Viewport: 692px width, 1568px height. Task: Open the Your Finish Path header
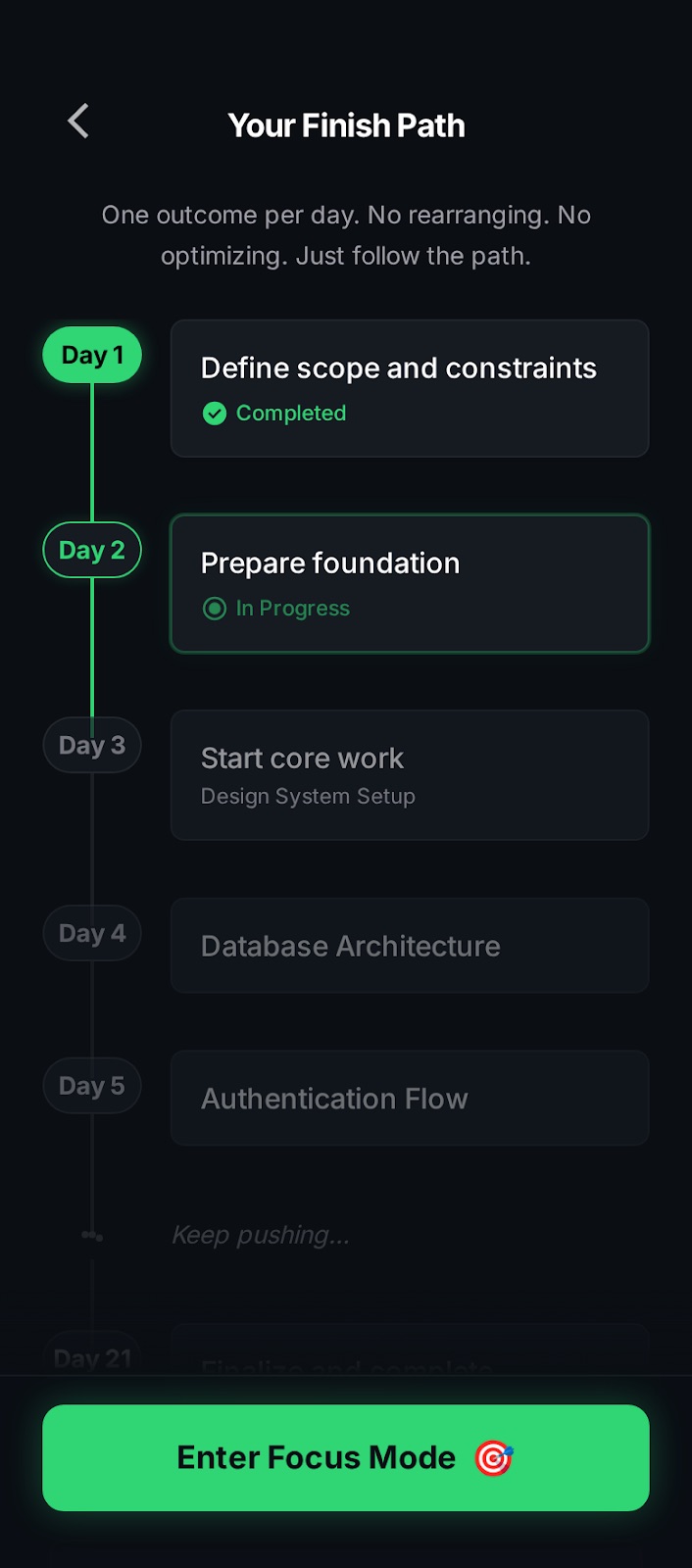(x=346, y=124)
